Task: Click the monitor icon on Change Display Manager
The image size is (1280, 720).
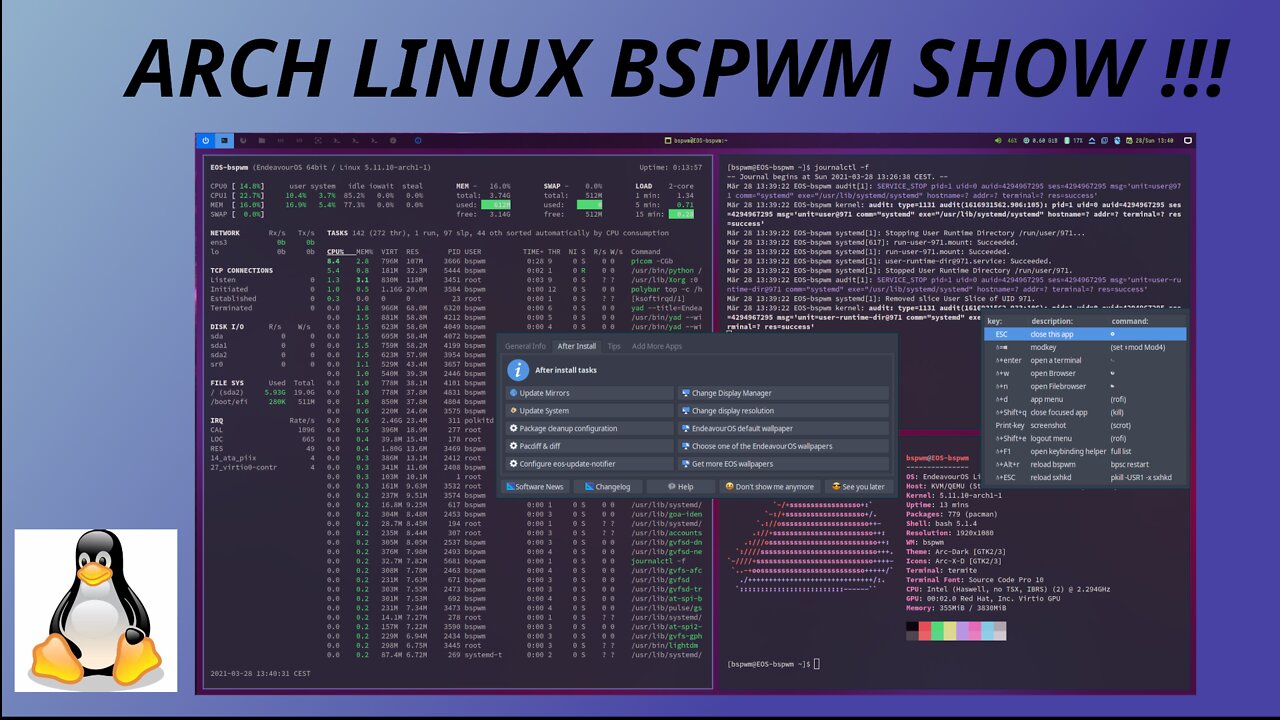Action: 685,393
